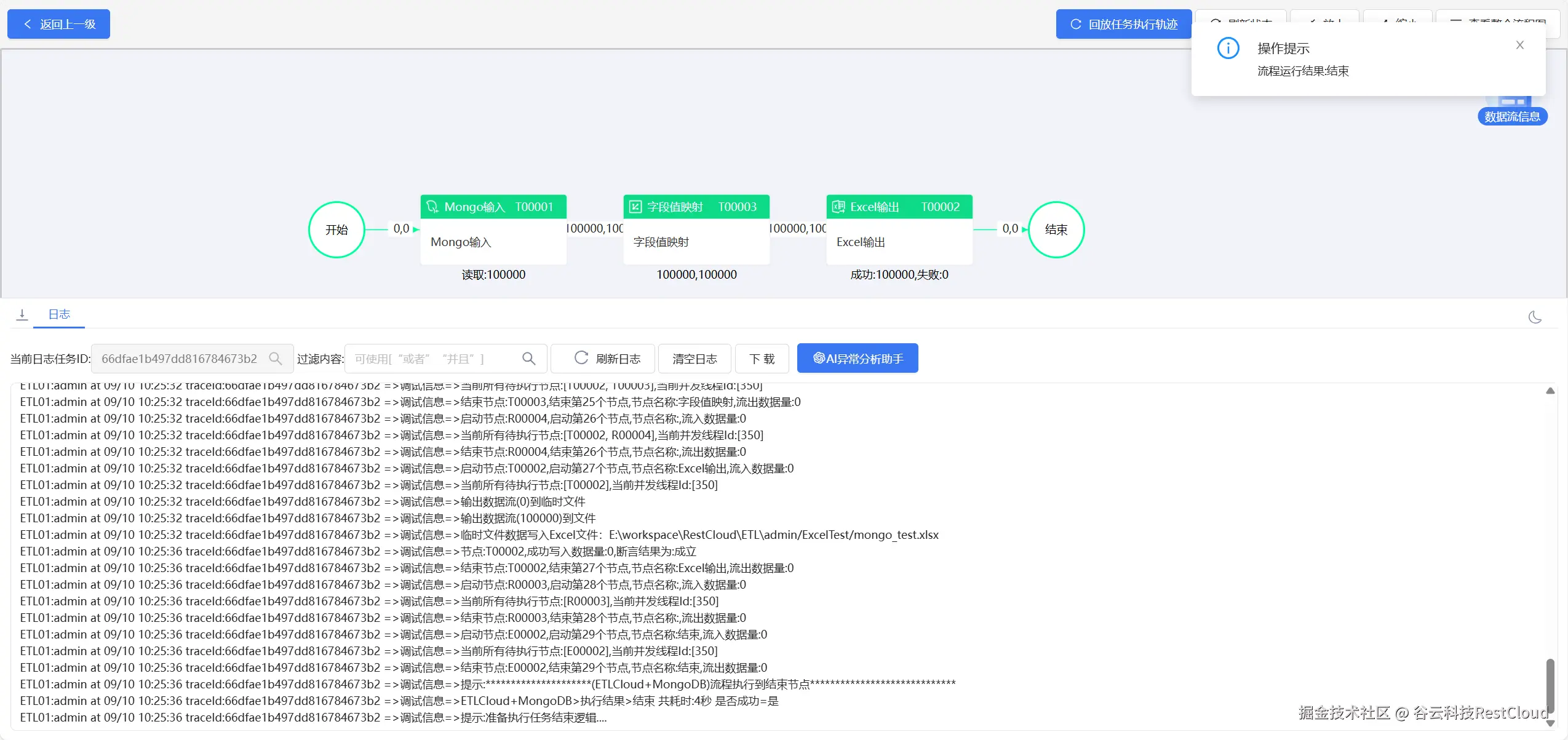The height and width of the screenshot is (740, 1568).
Task: Go back via 返回上一级 button
Action: (58, 24)
